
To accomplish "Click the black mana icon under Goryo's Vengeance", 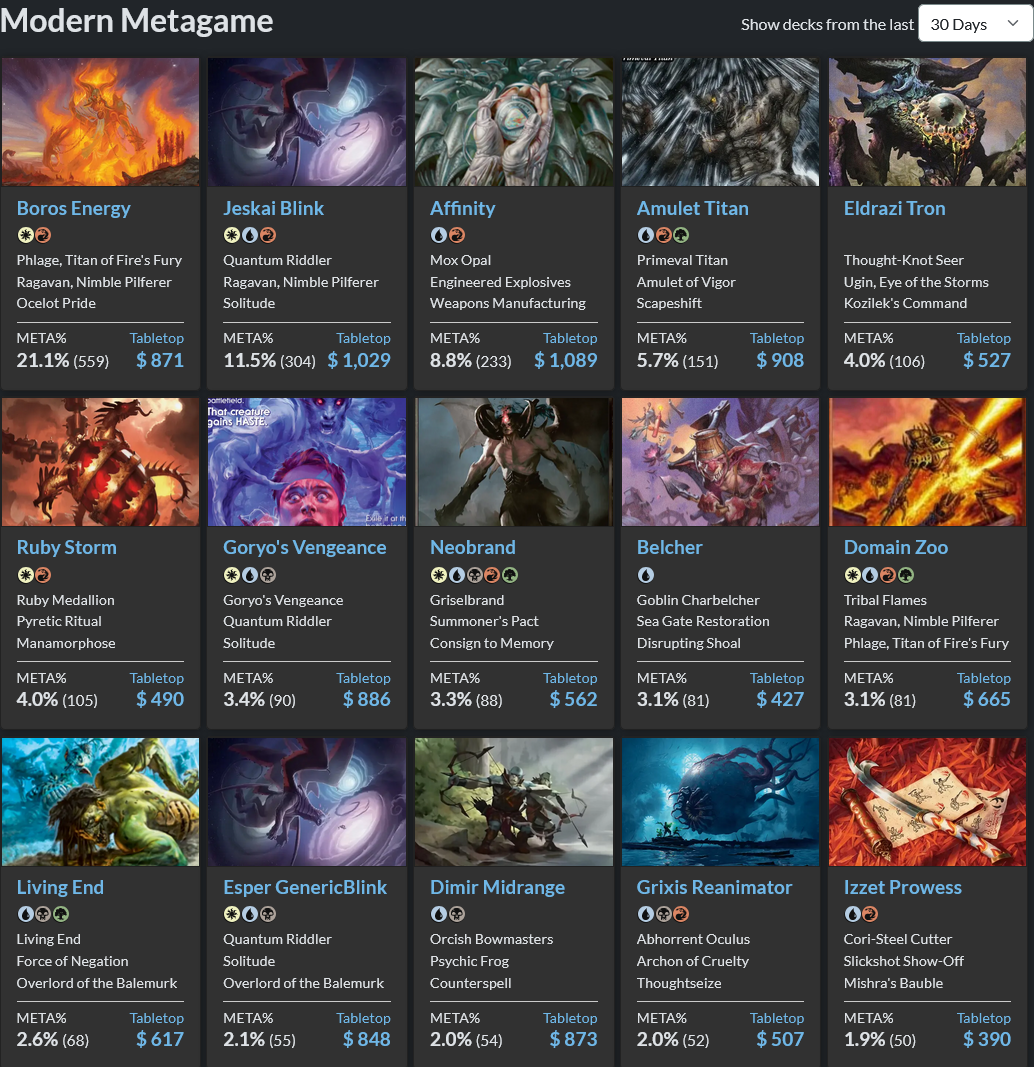I will click(x=267, y=575).
